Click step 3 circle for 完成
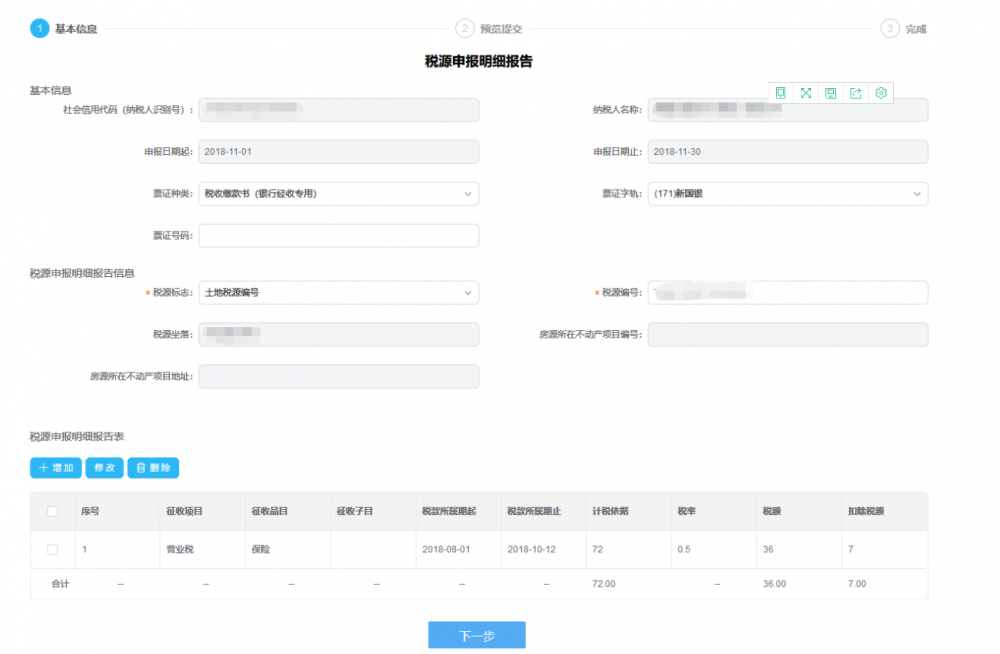Screen dimensions: 1000x654 click(890, 29)
